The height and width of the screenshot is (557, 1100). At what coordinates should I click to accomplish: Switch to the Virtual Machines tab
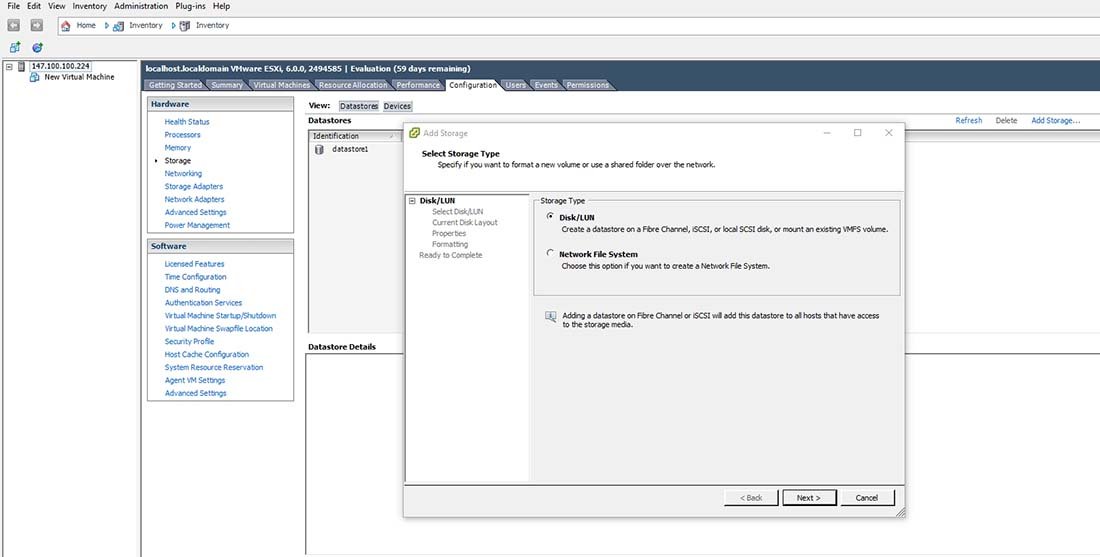(x=281, y=85)
